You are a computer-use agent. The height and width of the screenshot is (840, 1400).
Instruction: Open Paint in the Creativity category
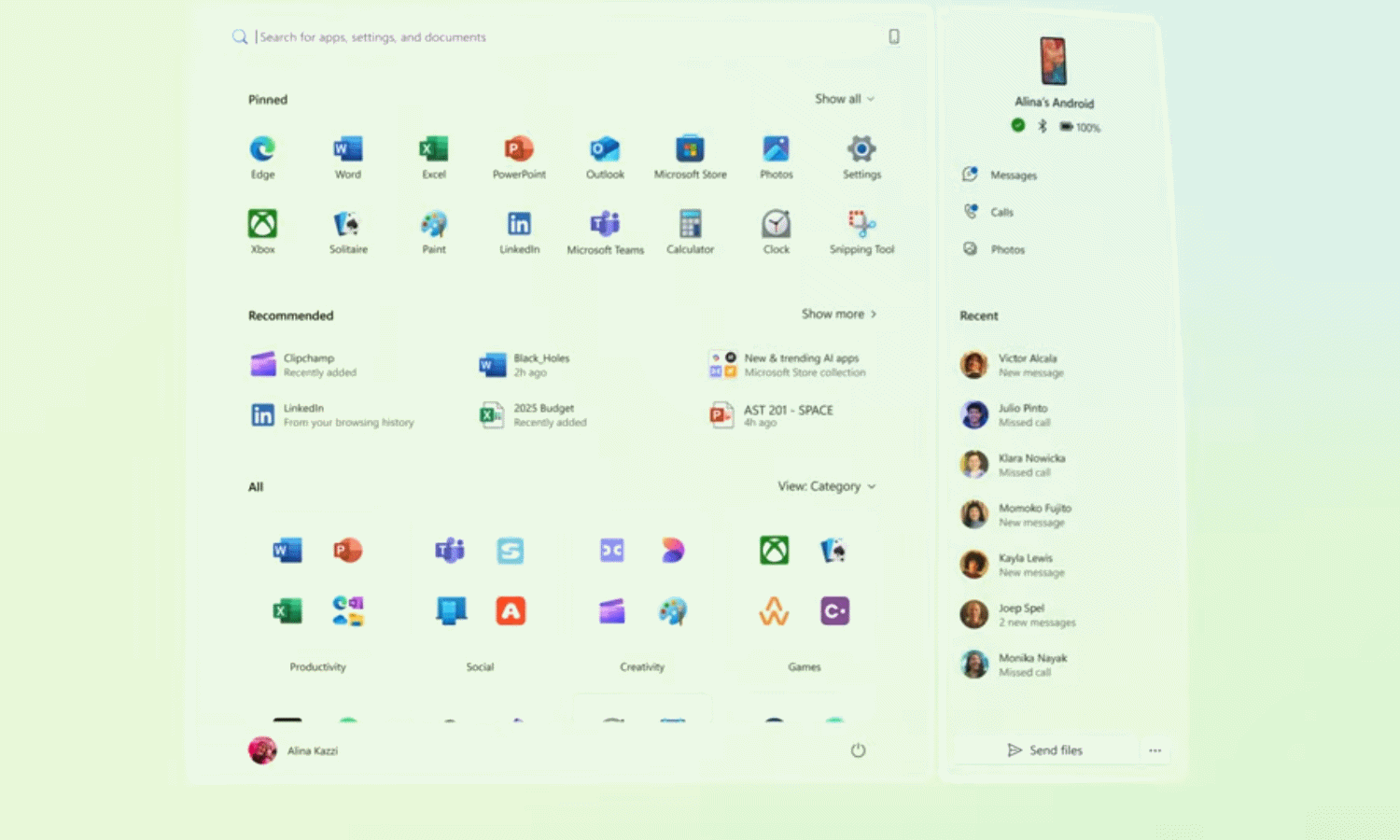tap(672, 610)
